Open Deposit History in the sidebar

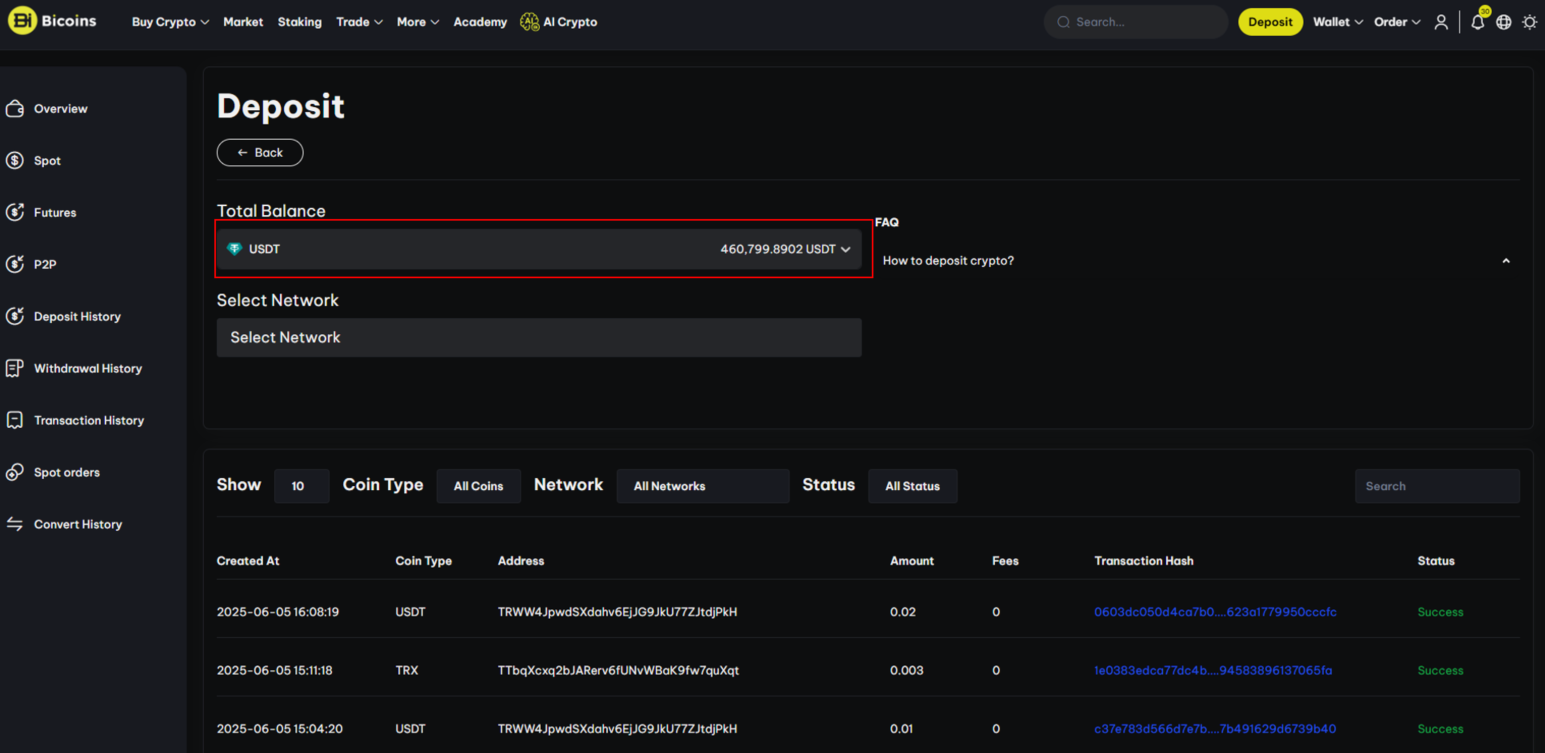point(77,316)
